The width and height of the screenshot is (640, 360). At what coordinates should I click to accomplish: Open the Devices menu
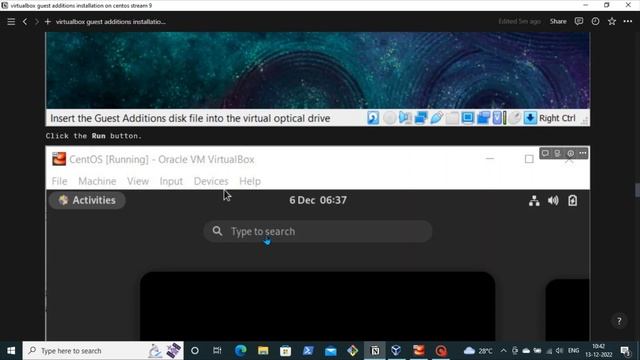click(x=211, y=181)
